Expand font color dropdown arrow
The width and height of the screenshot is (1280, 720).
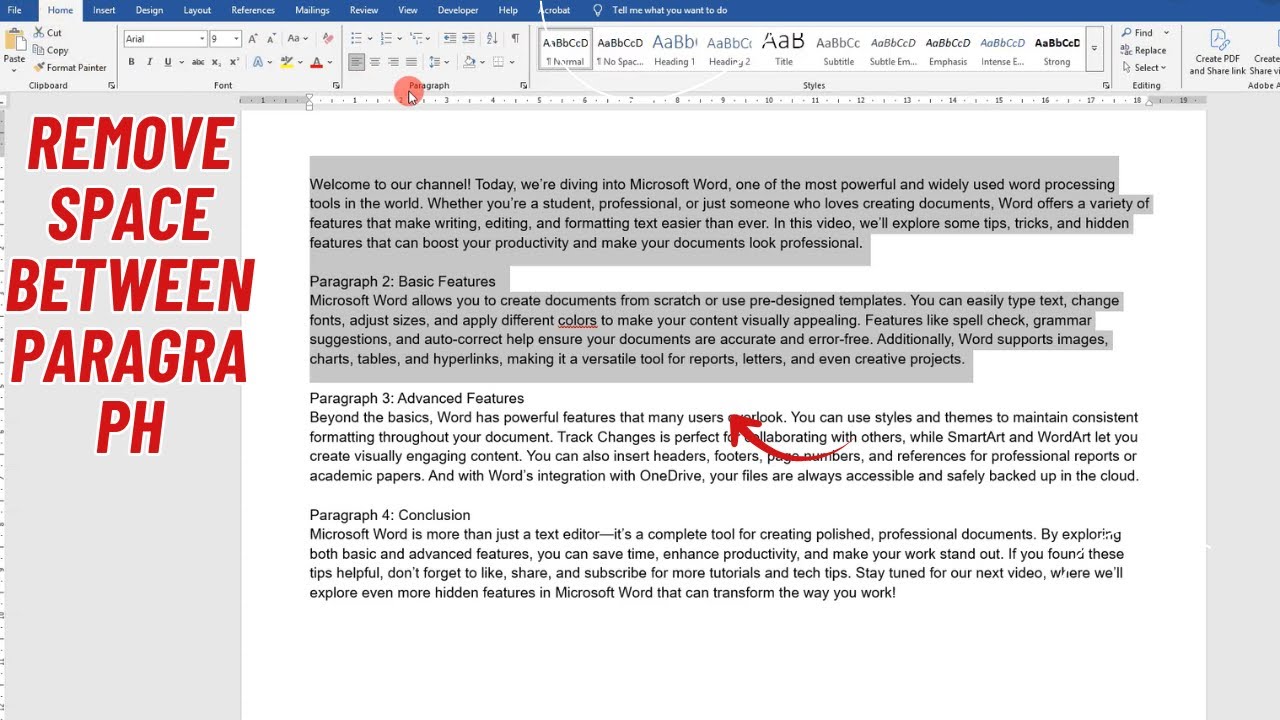click(329, 62)
